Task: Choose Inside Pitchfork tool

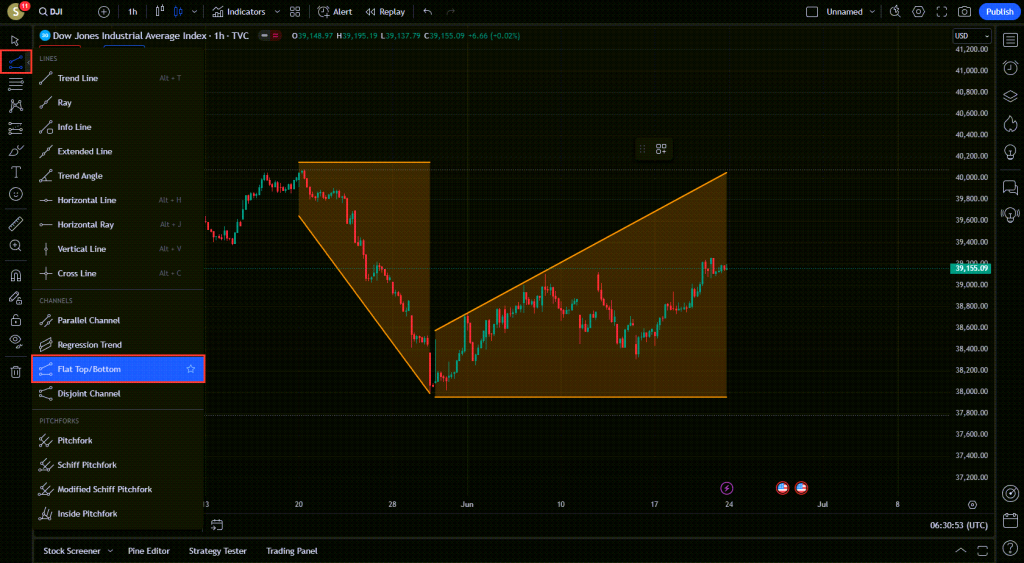Action: 118,514
